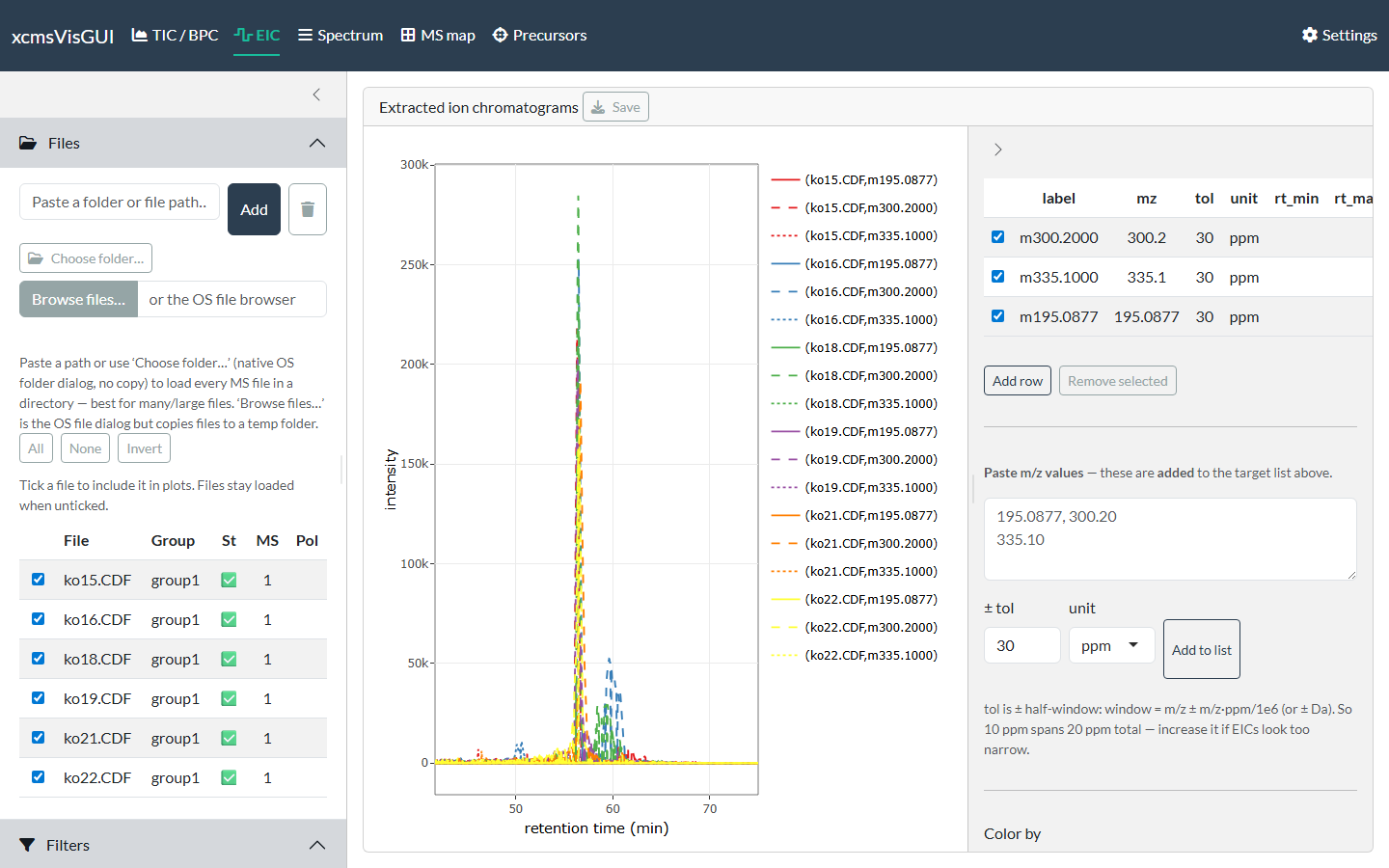Click the label column header

[1058, 198]
